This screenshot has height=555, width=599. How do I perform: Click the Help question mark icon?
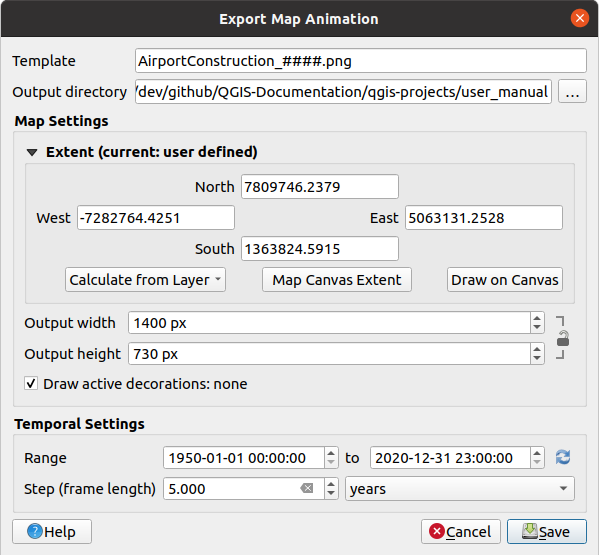coord(35,531)
